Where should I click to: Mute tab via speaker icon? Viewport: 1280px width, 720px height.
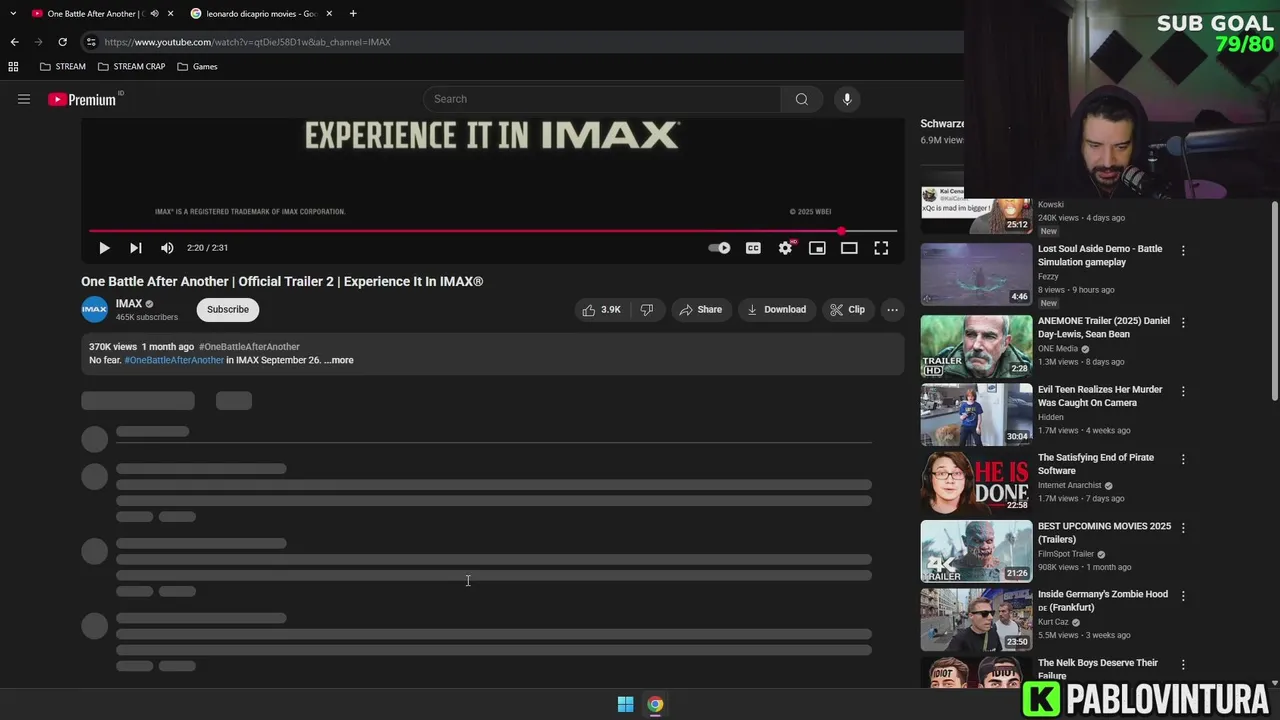154,14
